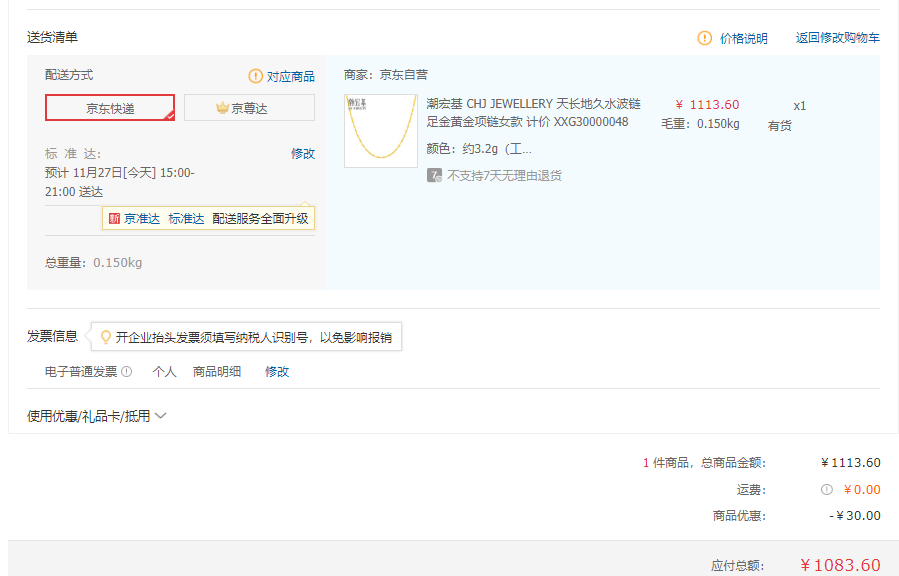The height and width of the screenshot is (576, 899).
Task: Click the red 新 badge icon
Action: (x=114, y=218)
